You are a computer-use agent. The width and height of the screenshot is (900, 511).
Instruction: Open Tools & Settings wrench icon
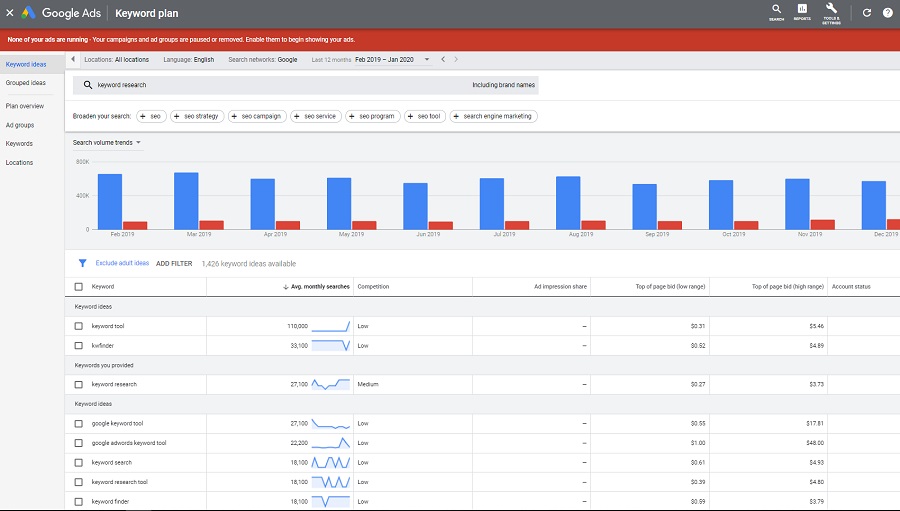(x=831, y=11)
